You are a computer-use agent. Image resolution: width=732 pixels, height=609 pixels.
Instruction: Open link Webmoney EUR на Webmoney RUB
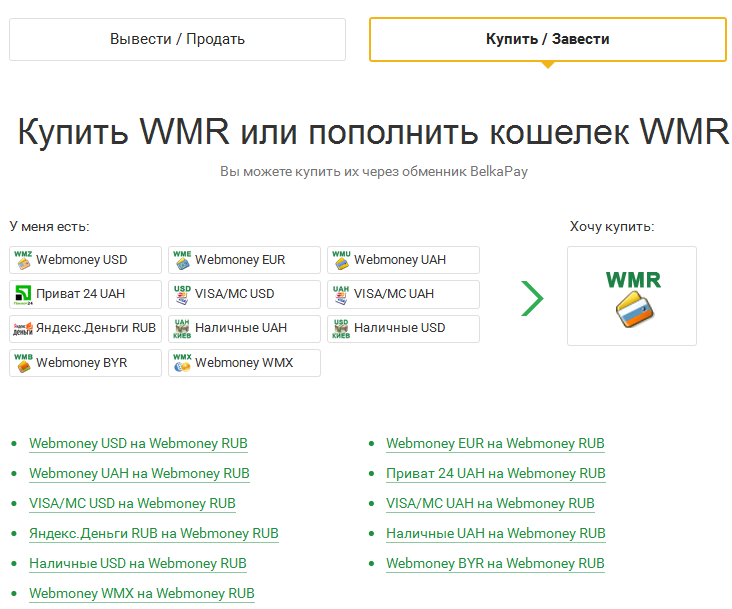[495, 443]
